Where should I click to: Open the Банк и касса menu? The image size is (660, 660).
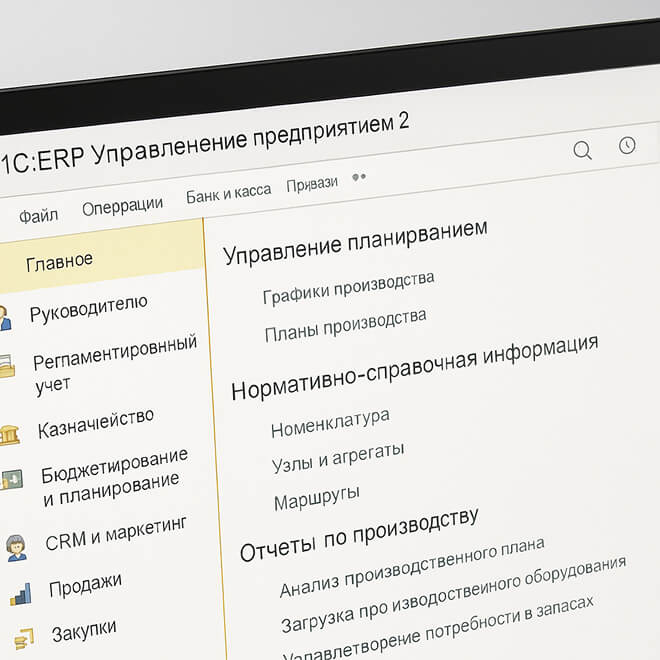point(229,194)
